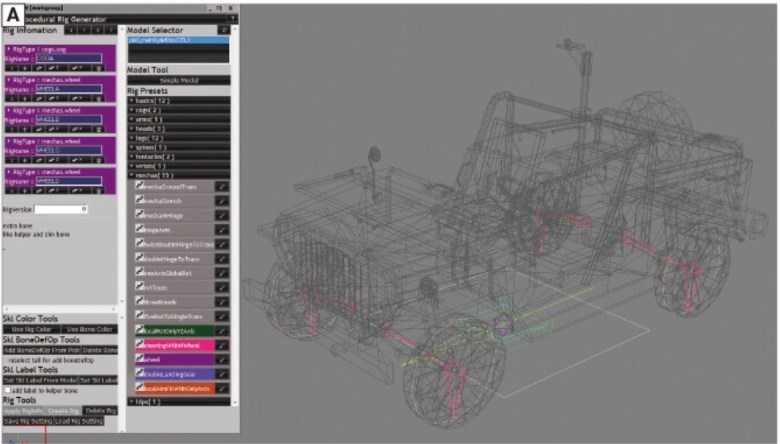Viewport: 780px width, 444px height.
Task: Expand the legs preset category
Action: point(179,138)
